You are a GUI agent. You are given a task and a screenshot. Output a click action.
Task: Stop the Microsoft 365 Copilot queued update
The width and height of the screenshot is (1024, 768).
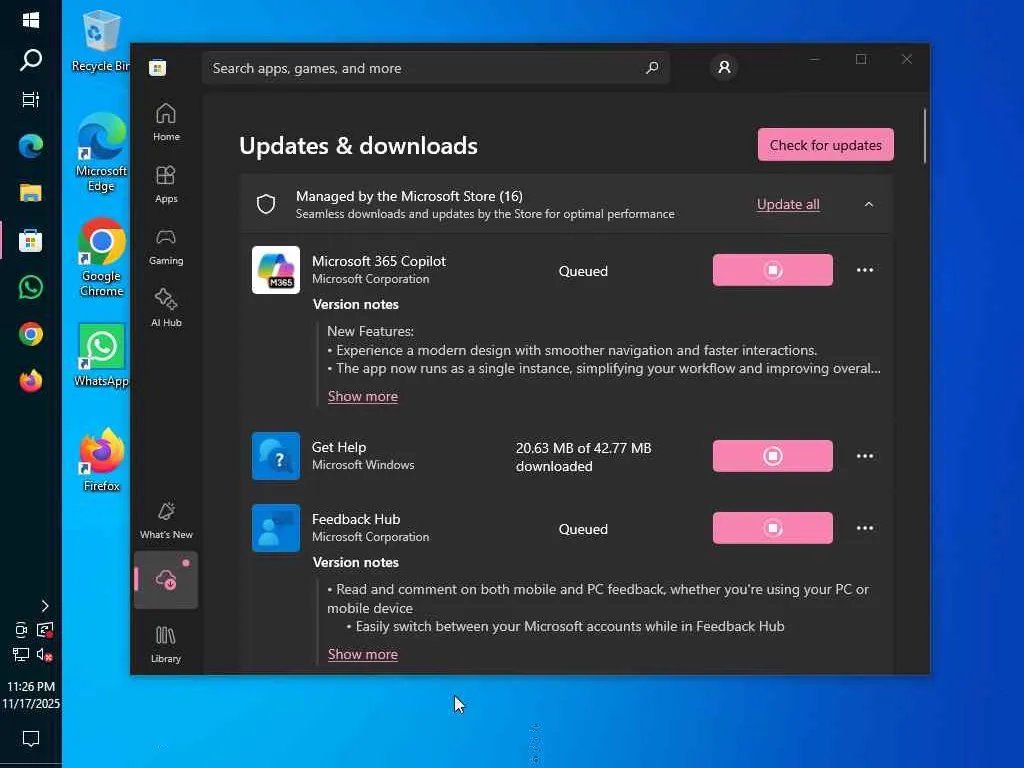point(773,270)
